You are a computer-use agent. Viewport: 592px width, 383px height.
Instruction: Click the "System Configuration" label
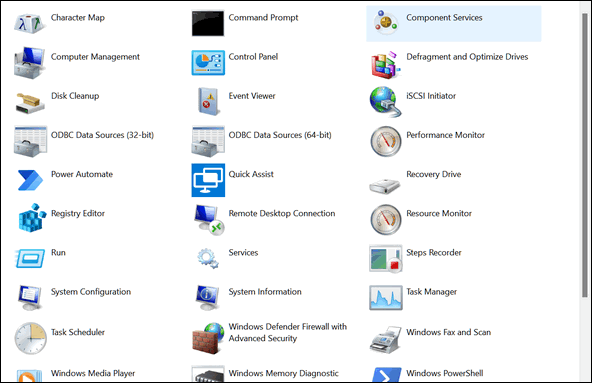pos(91,292)
